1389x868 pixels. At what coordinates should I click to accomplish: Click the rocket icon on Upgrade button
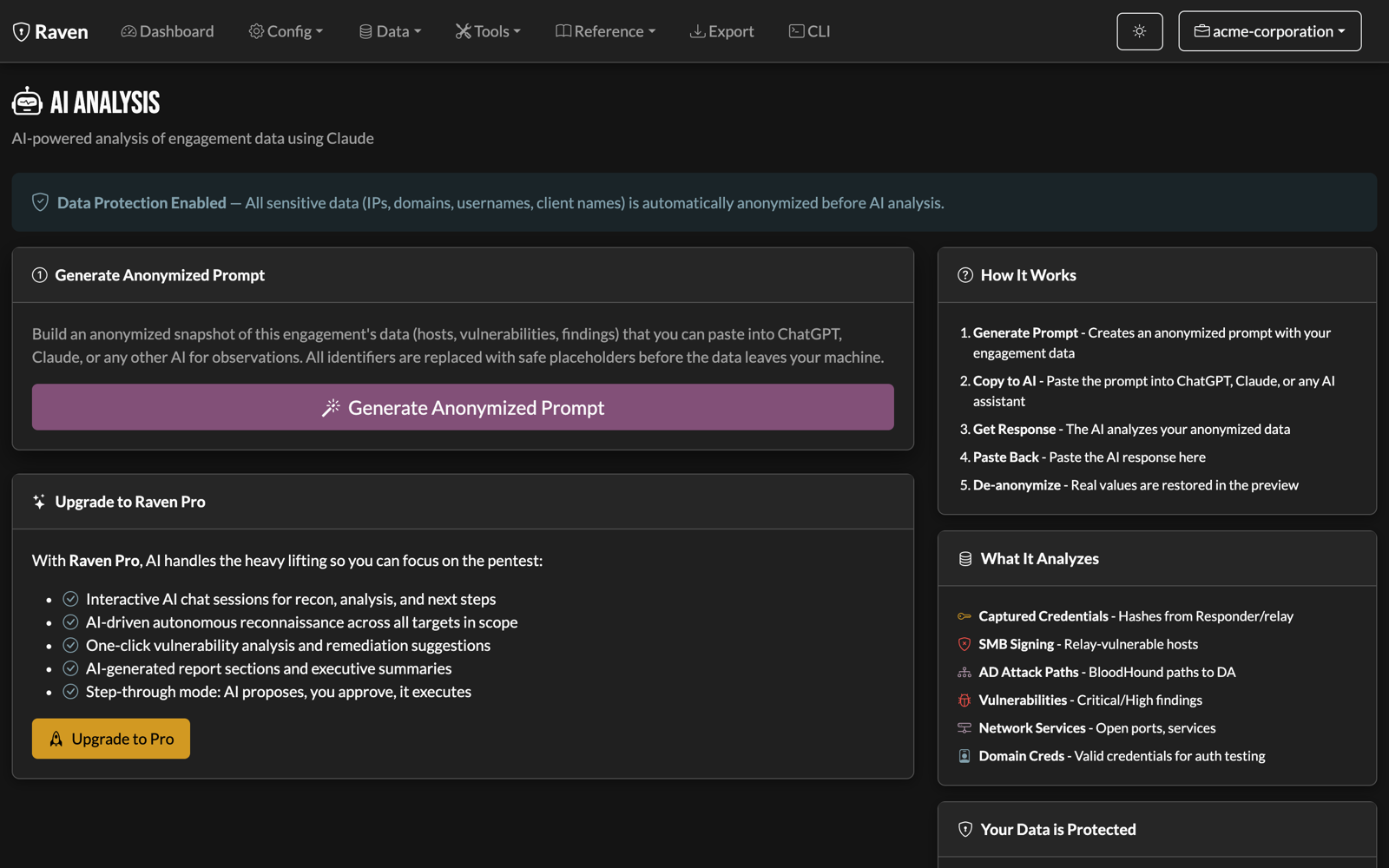tap(56, 739)
